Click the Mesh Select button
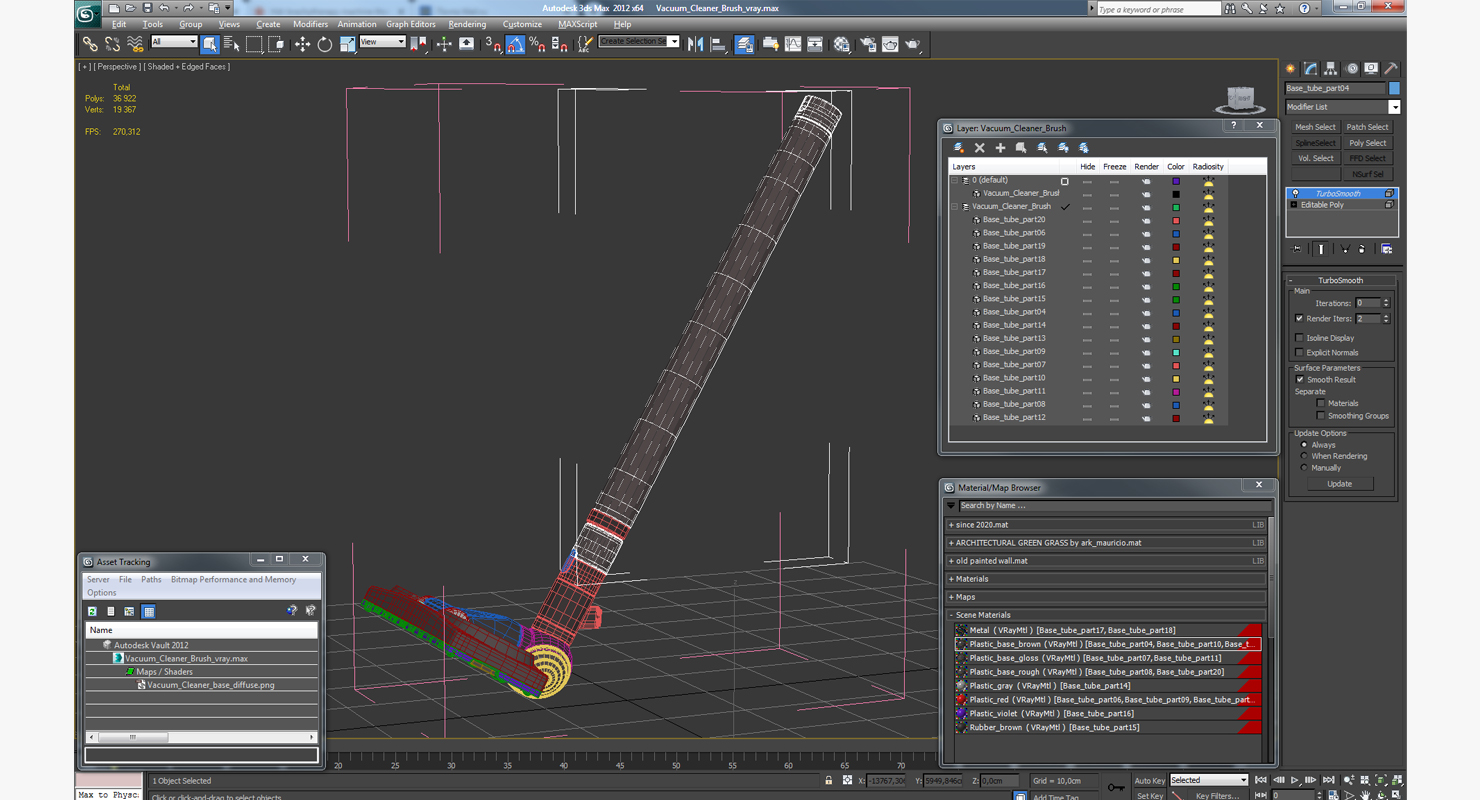 click(x=1315, y=127)
